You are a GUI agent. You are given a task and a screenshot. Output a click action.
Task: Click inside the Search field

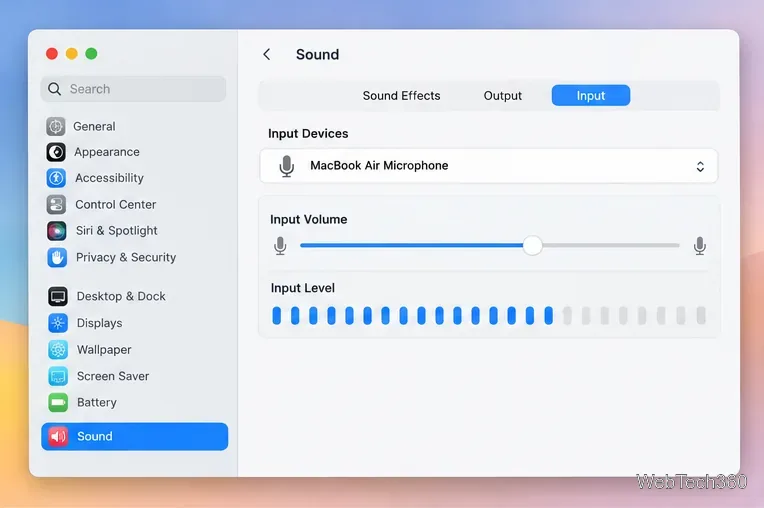click(x=133, y=89)
